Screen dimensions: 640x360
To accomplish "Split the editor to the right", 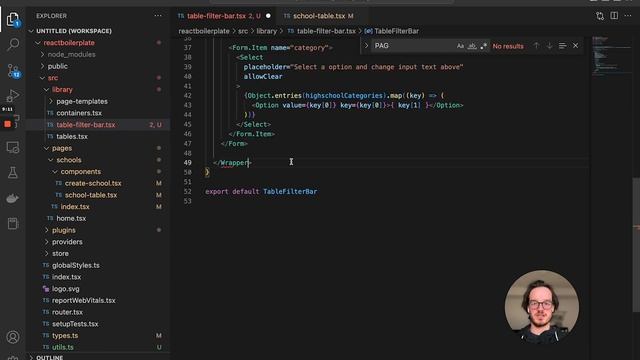I will tap(614, 16).
